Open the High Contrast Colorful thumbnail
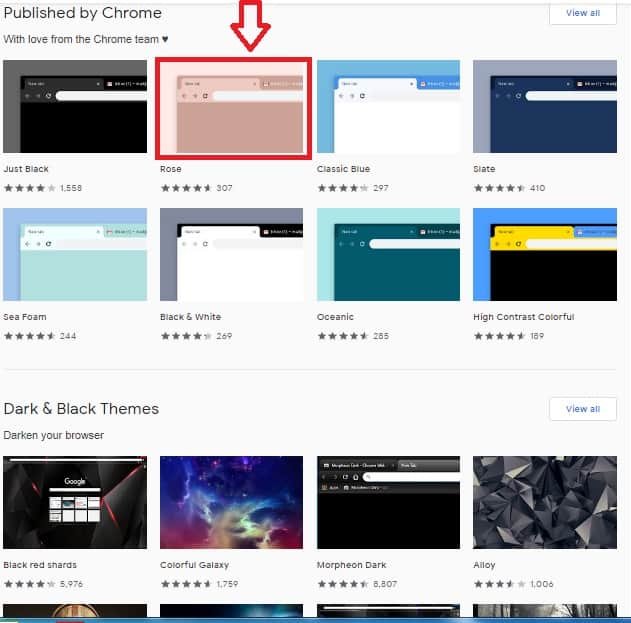Image resolution: width=631 pixels, height=623 pixels. pos(545,254)
